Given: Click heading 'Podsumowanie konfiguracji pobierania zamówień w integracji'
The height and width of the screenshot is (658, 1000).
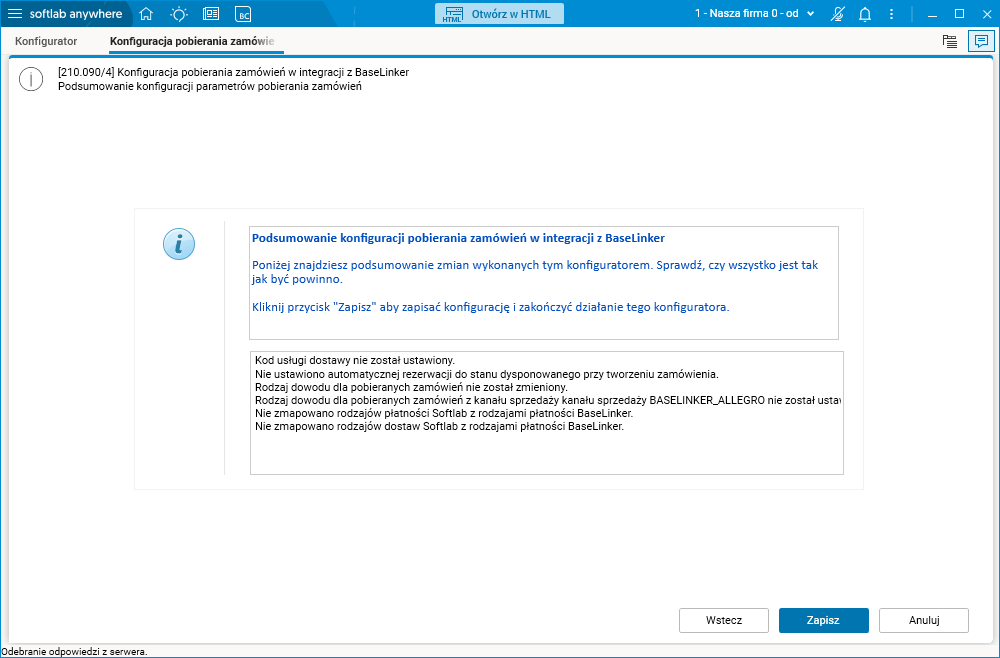Looking at the screenshot, I should coord(458,238).
